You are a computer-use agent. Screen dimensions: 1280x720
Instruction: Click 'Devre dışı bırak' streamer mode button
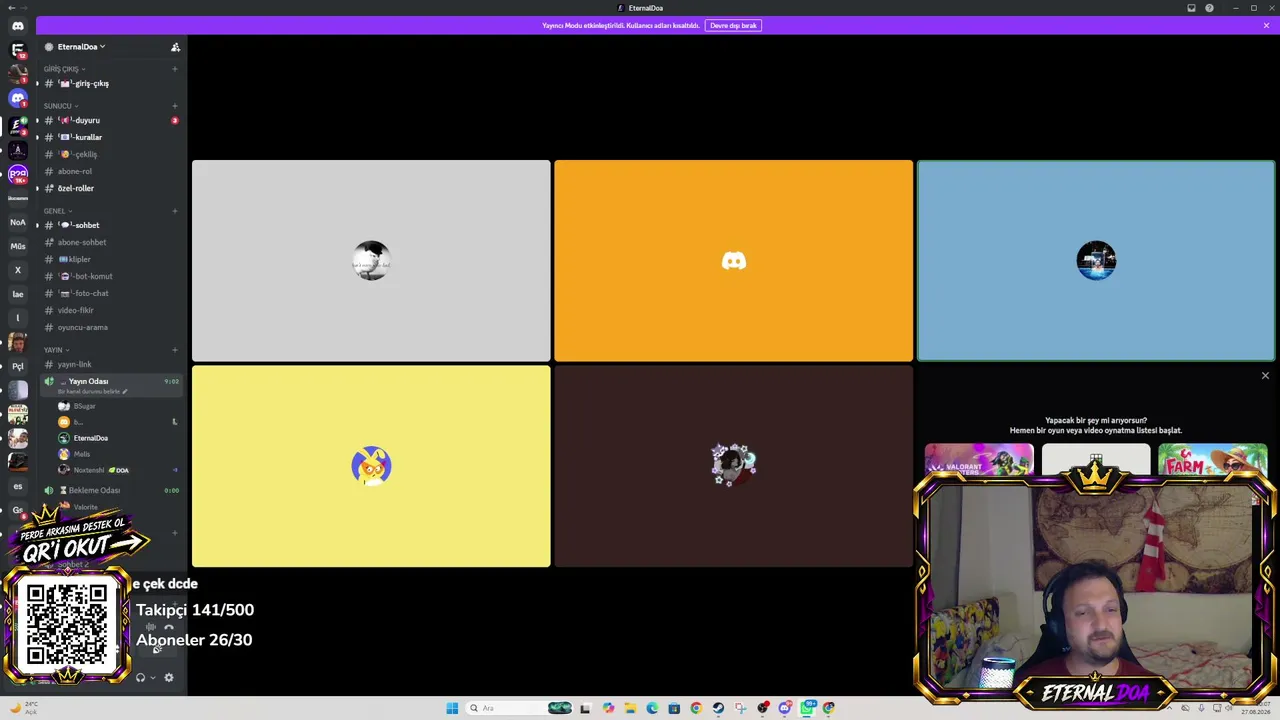click(x=733, y=25)
